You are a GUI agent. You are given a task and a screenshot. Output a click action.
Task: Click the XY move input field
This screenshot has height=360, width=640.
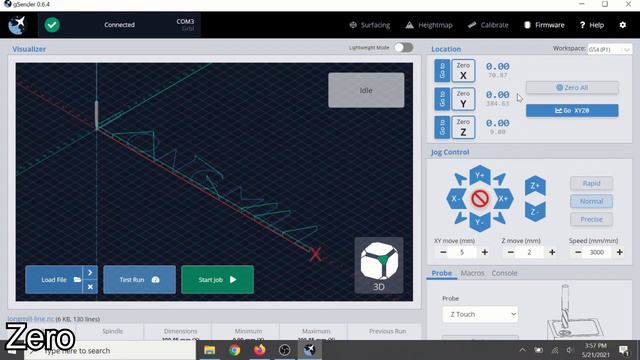click(462, 252)
